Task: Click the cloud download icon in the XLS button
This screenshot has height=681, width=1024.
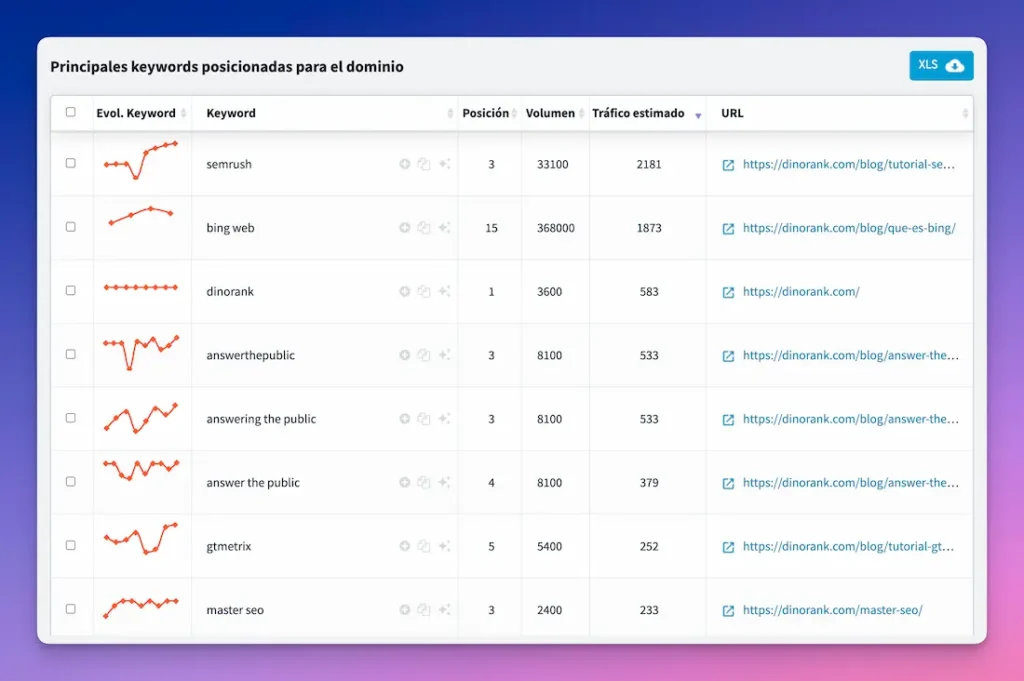Action: [956, 64]
